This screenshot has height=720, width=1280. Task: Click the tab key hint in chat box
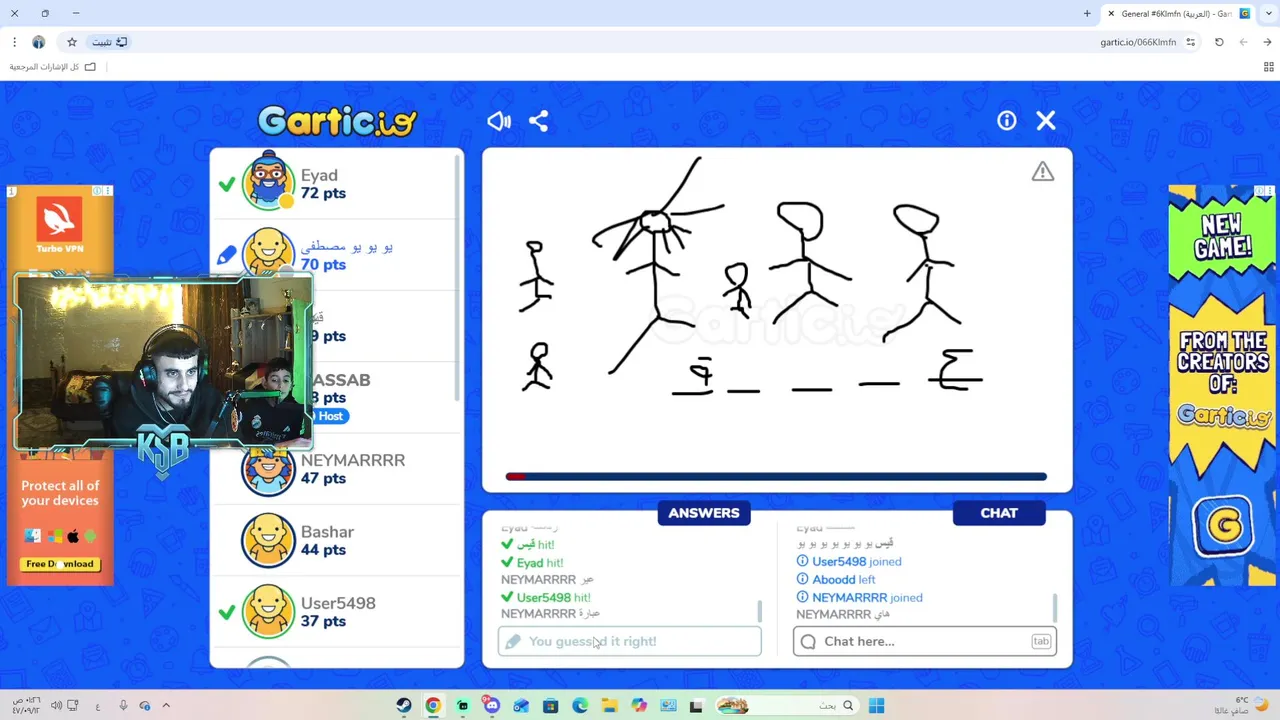[x=1041, y=641]
